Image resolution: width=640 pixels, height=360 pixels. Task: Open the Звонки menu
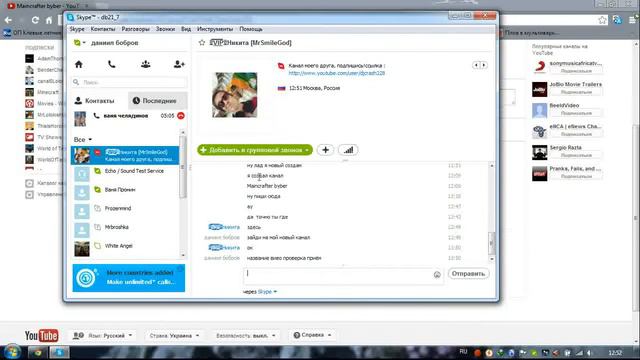pyautogui.click(x=165, y=29)
